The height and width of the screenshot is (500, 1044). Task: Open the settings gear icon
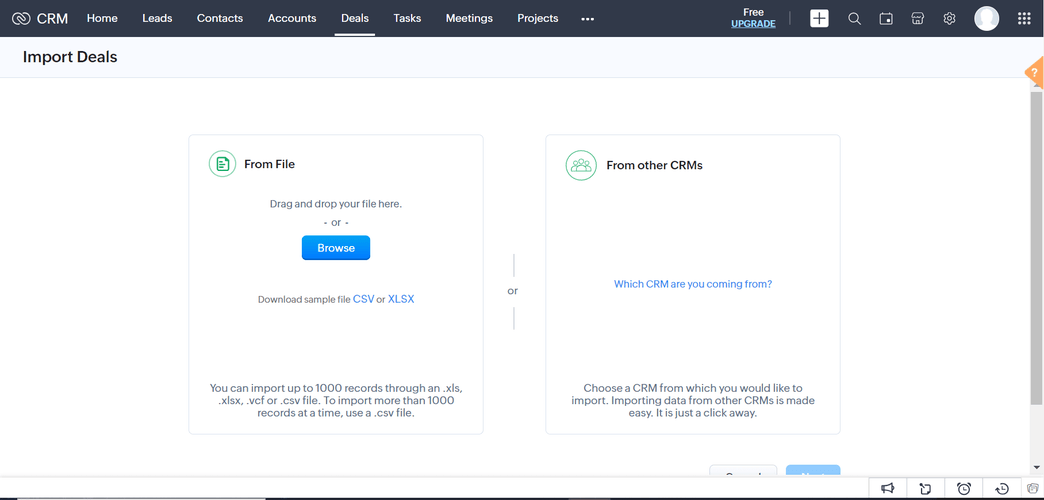click(x=949, y=19)
